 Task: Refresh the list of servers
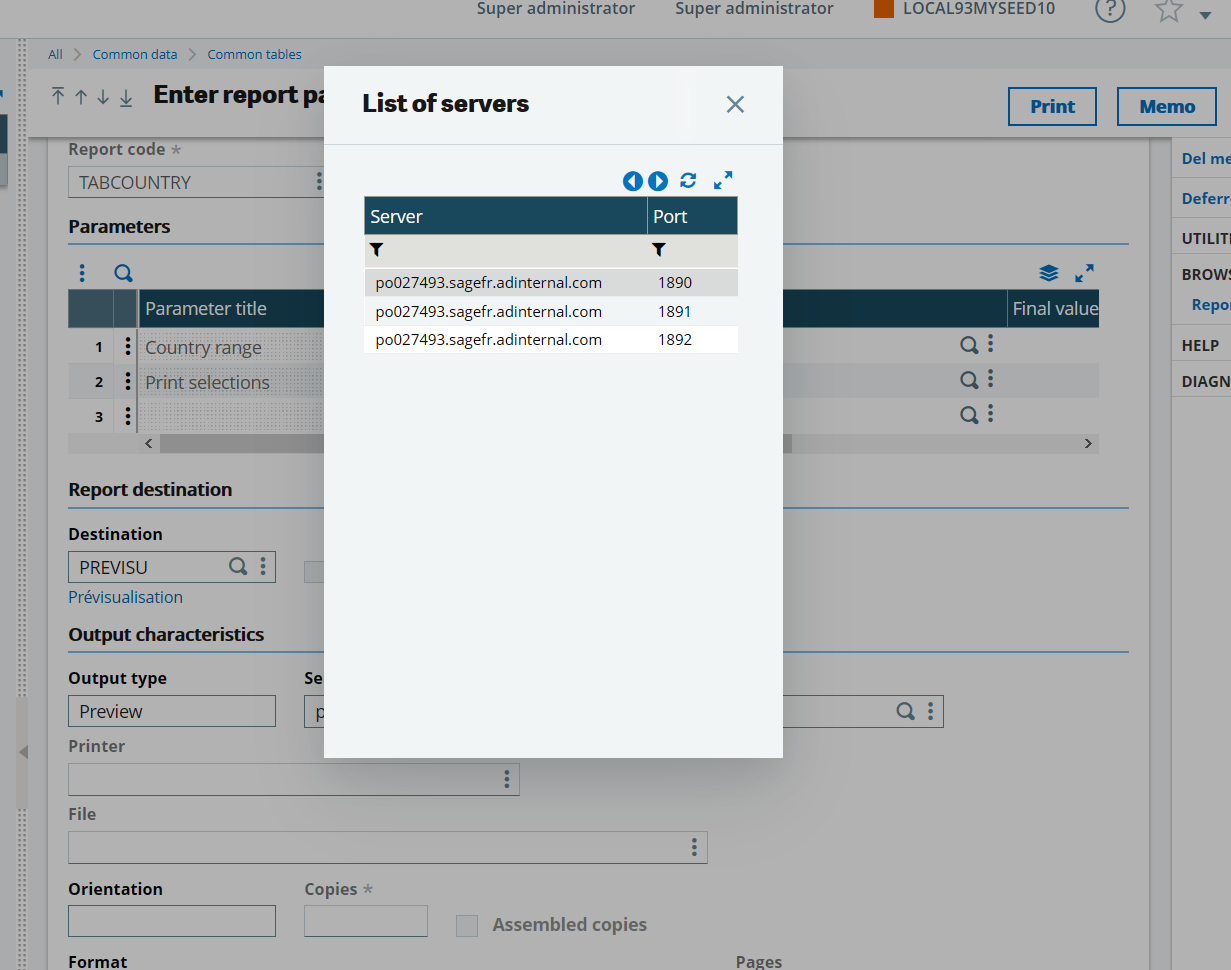click(x=688, y=181)
